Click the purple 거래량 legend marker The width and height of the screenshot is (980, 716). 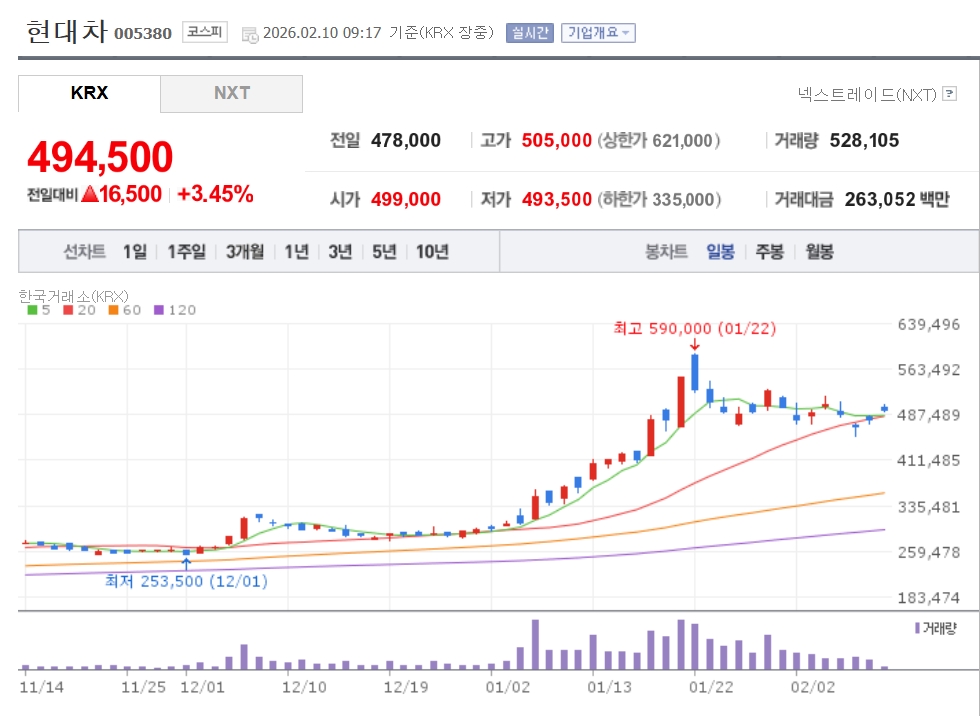(917, 627)
